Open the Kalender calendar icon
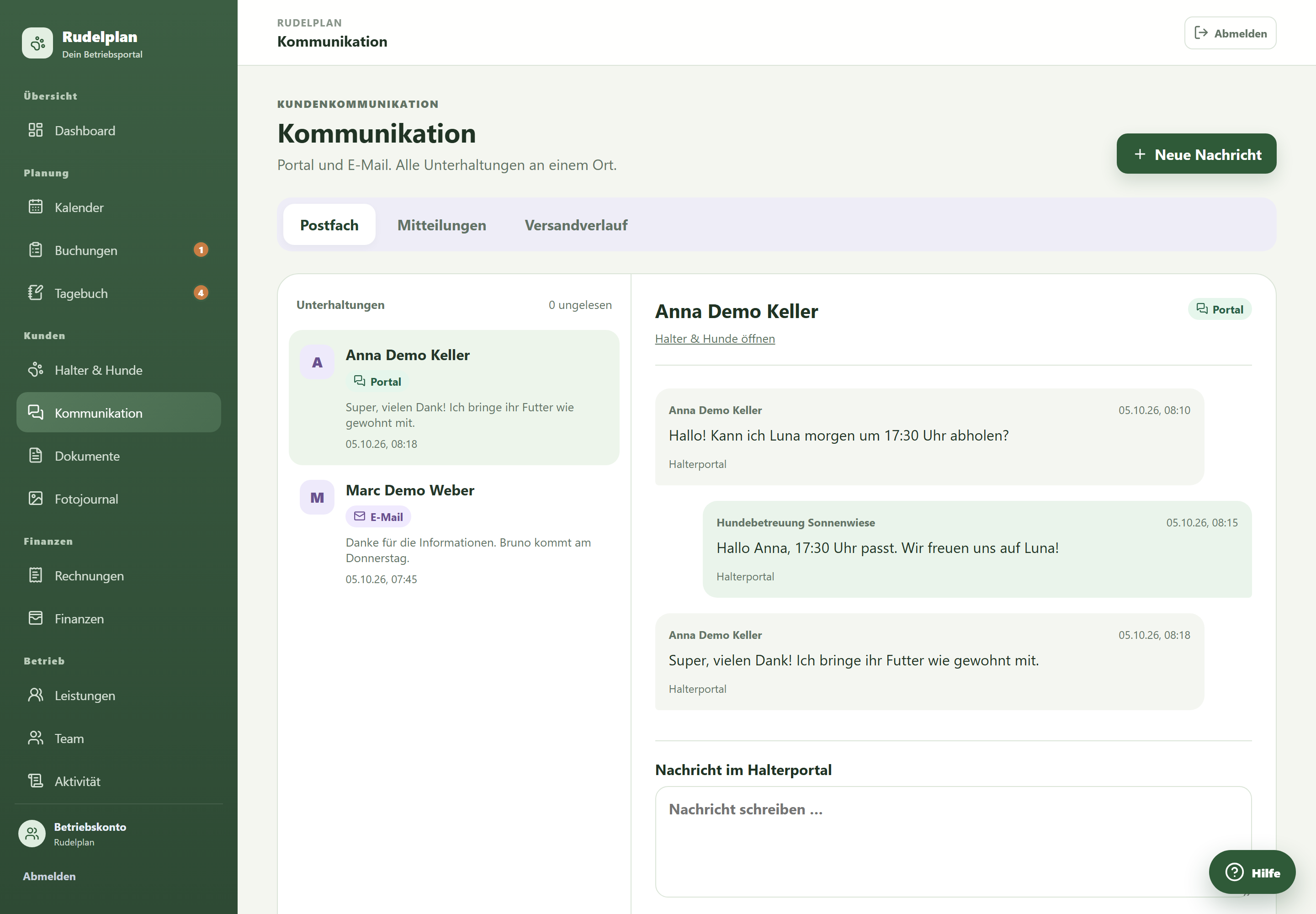 [x=36, y=207]
